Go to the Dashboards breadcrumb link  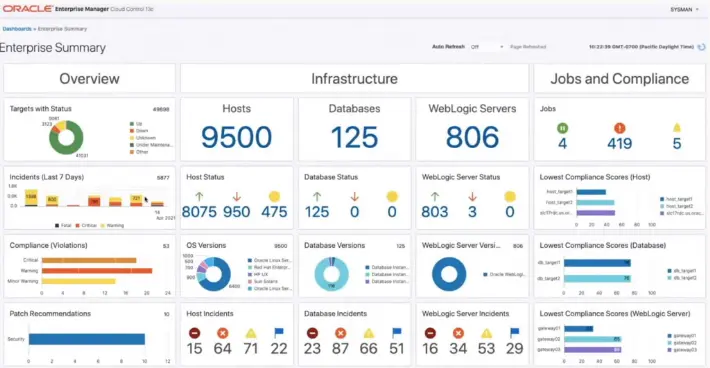point(17,29)
